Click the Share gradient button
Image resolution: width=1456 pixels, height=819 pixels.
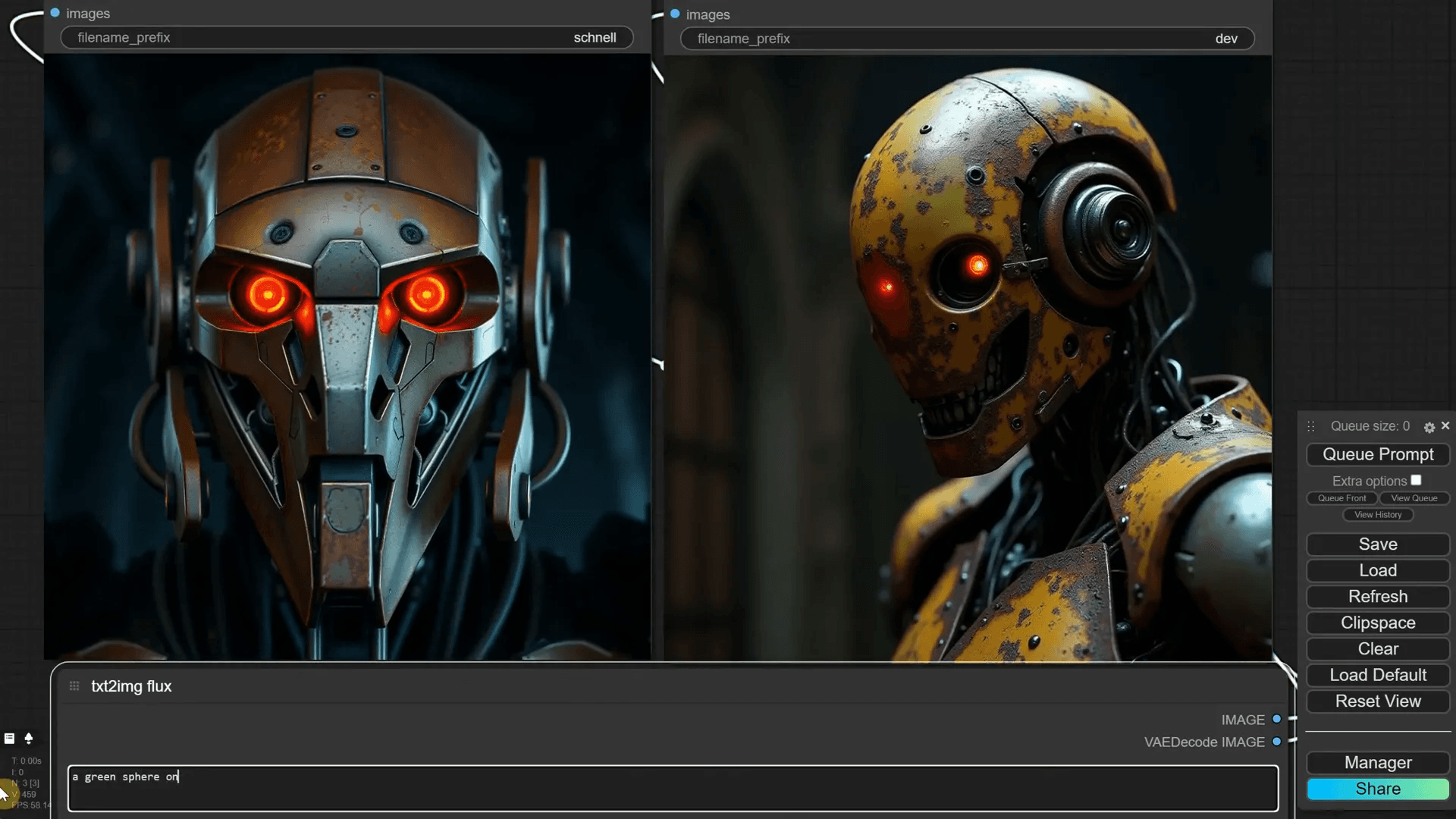pos(1378,789)
